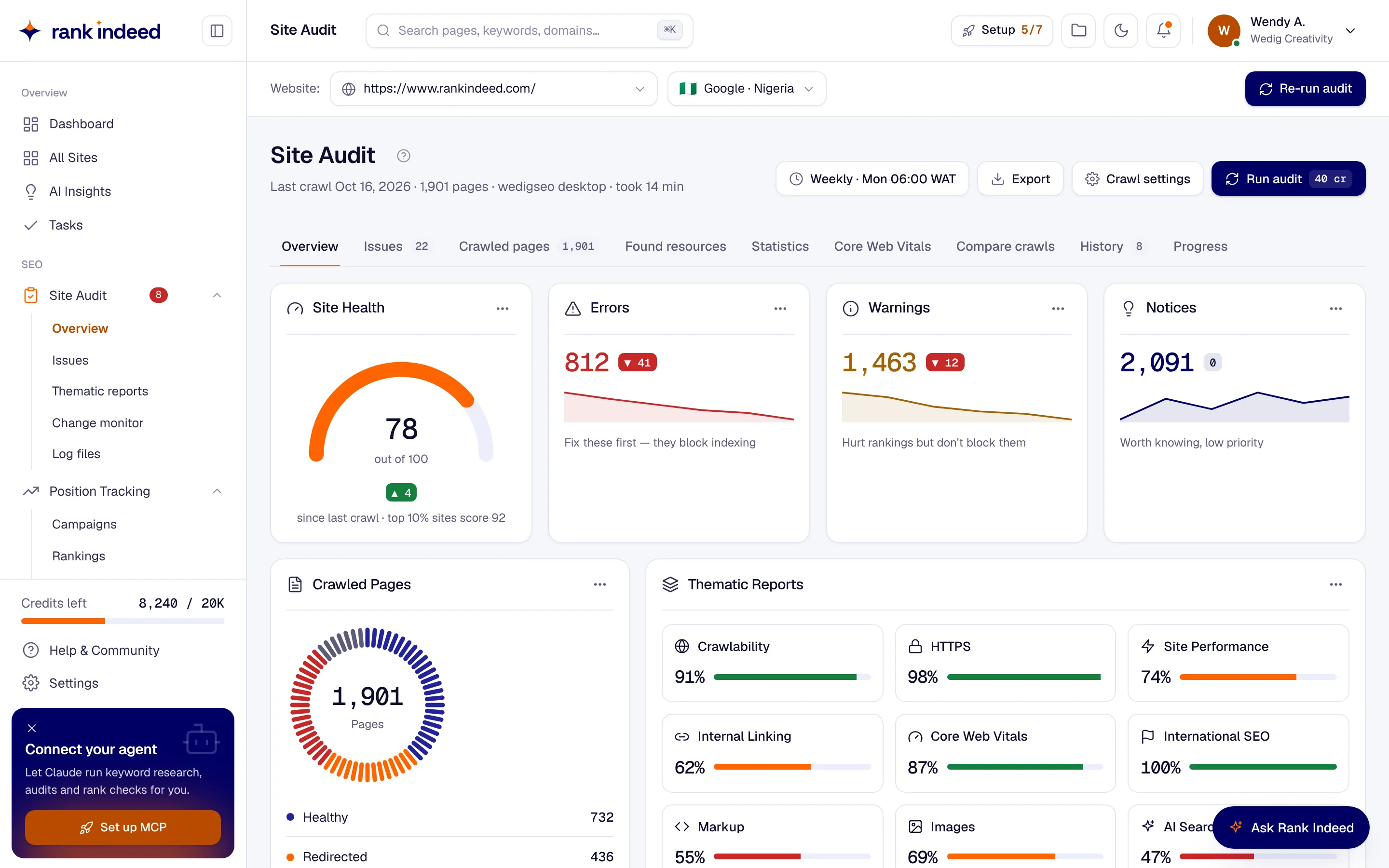The width and height of the screenshot is (1389, 868).
Task: Open the folder icon in top bar
Action: pyautogui.click(x=1078, y=30)
